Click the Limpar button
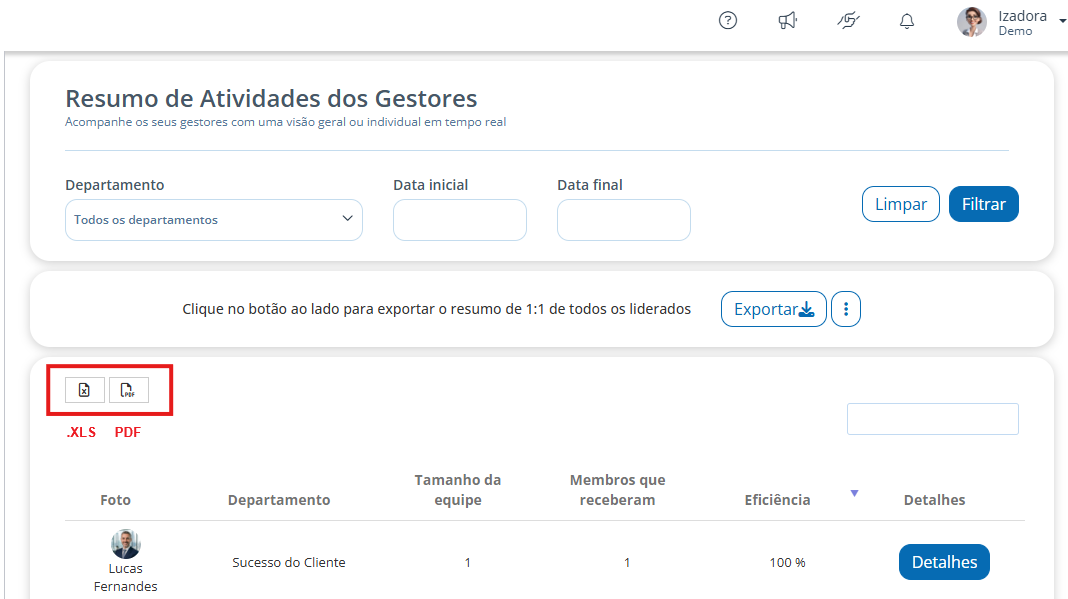Image resolution: width=1068 pixels, height=599 pixels. (x=900, y=204)
